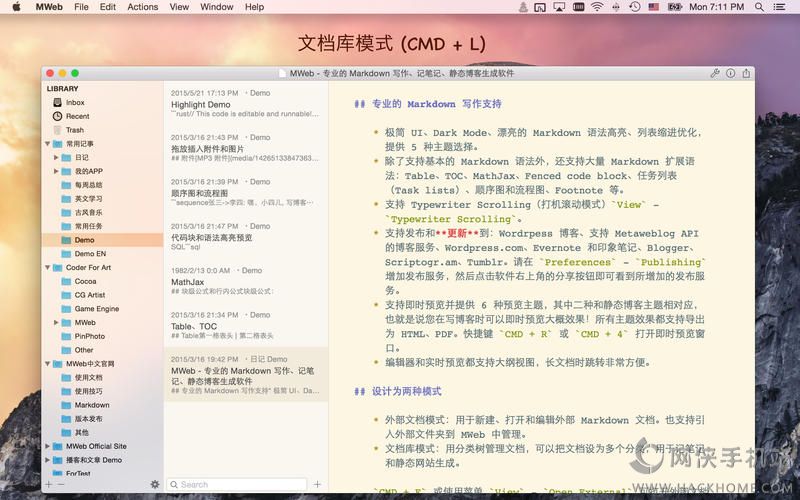The image size is (800, 500).
Task: Open the Edit menu
Action: coord(108,7)
